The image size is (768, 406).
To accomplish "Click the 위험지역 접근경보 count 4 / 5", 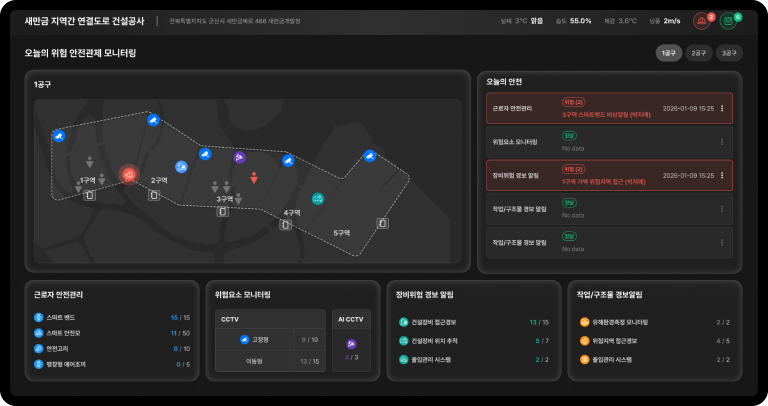I will coord(723,341).
